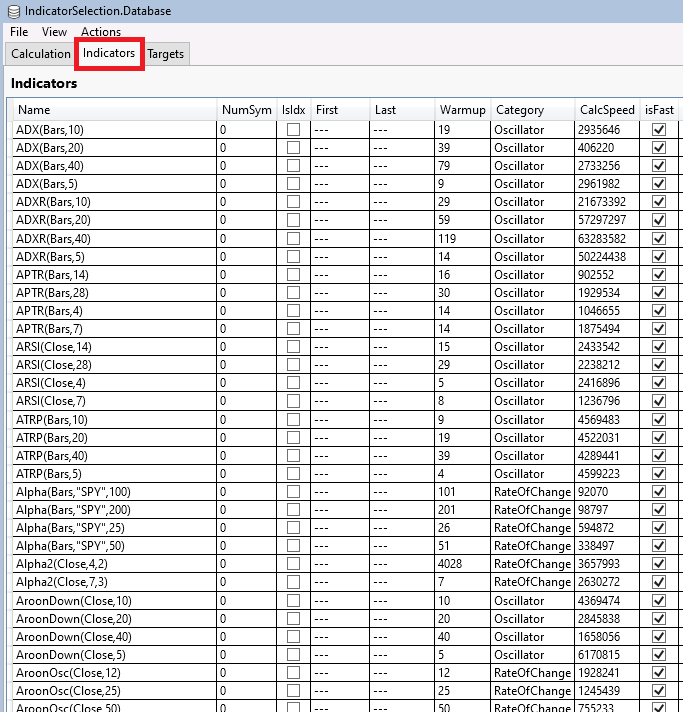The width and height of the screenshot is (683, 712).
Task: Open the File menu
Action: (19, 32)
